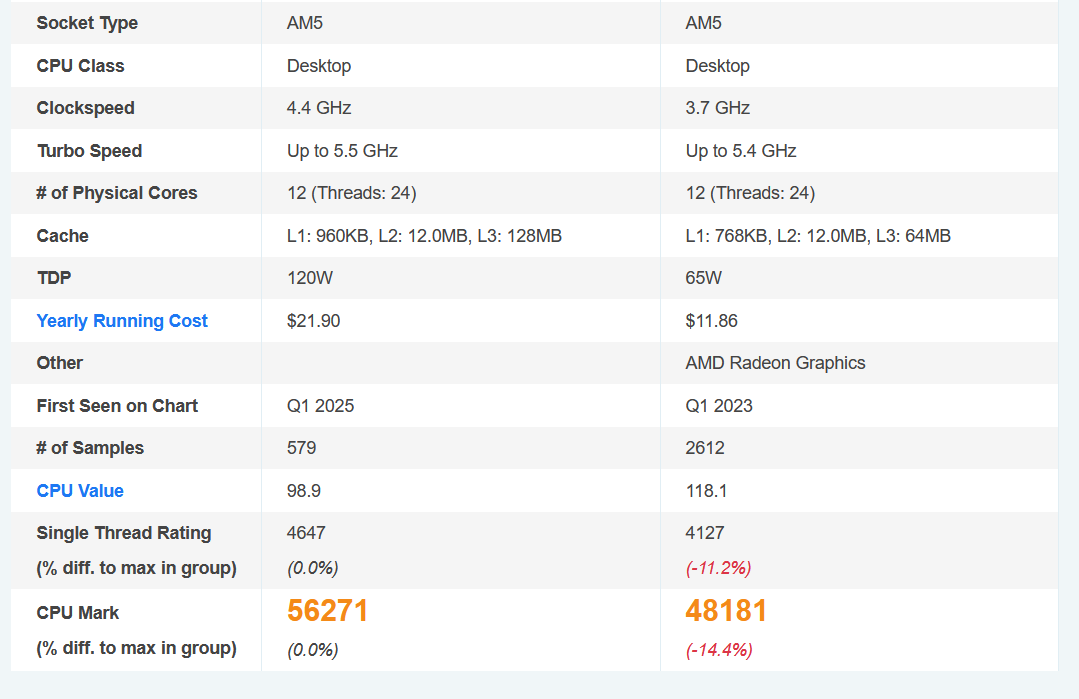This screenshot has height=699, width=1079.
Task: Click the 120W TDP value
Action: [x=310, y=278]
